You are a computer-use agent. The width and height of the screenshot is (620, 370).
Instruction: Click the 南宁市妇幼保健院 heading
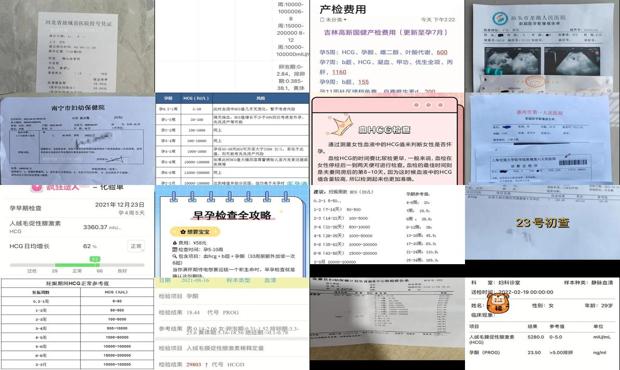tap(78, 107)
